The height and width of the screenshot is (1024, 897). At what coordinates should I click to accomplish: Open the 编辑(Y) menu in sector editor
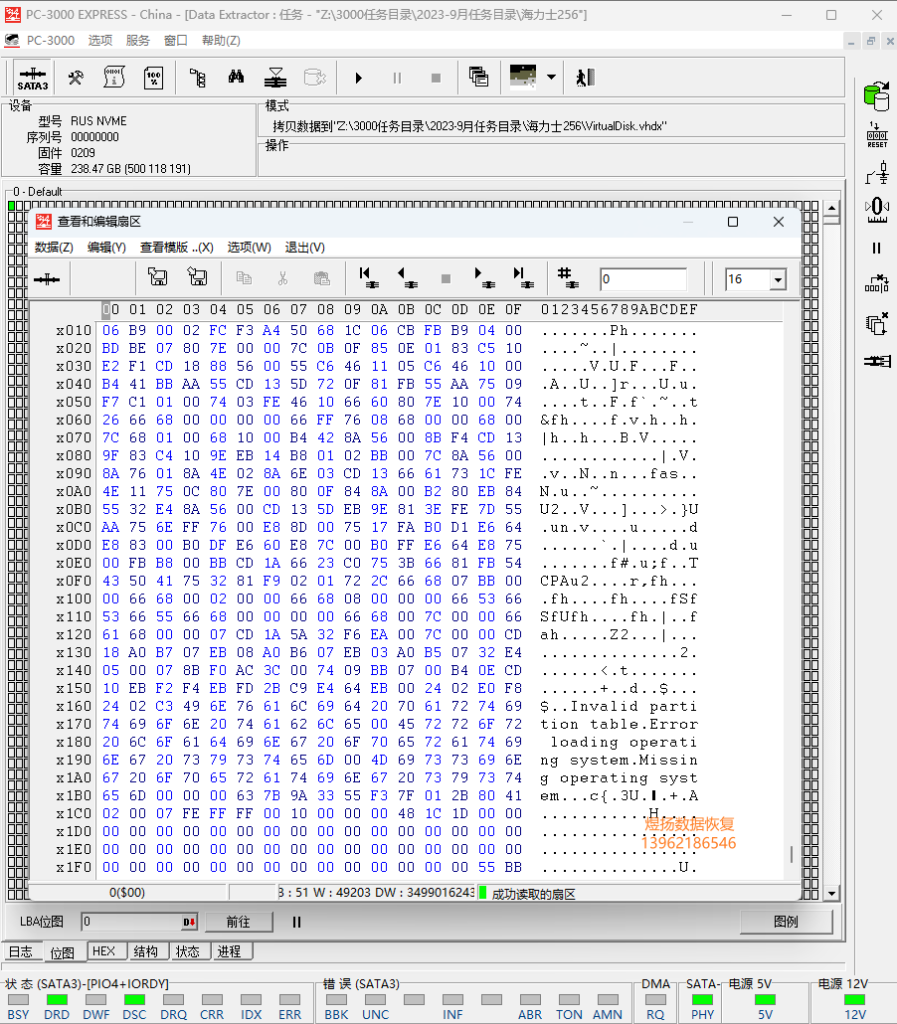[106, 248]
